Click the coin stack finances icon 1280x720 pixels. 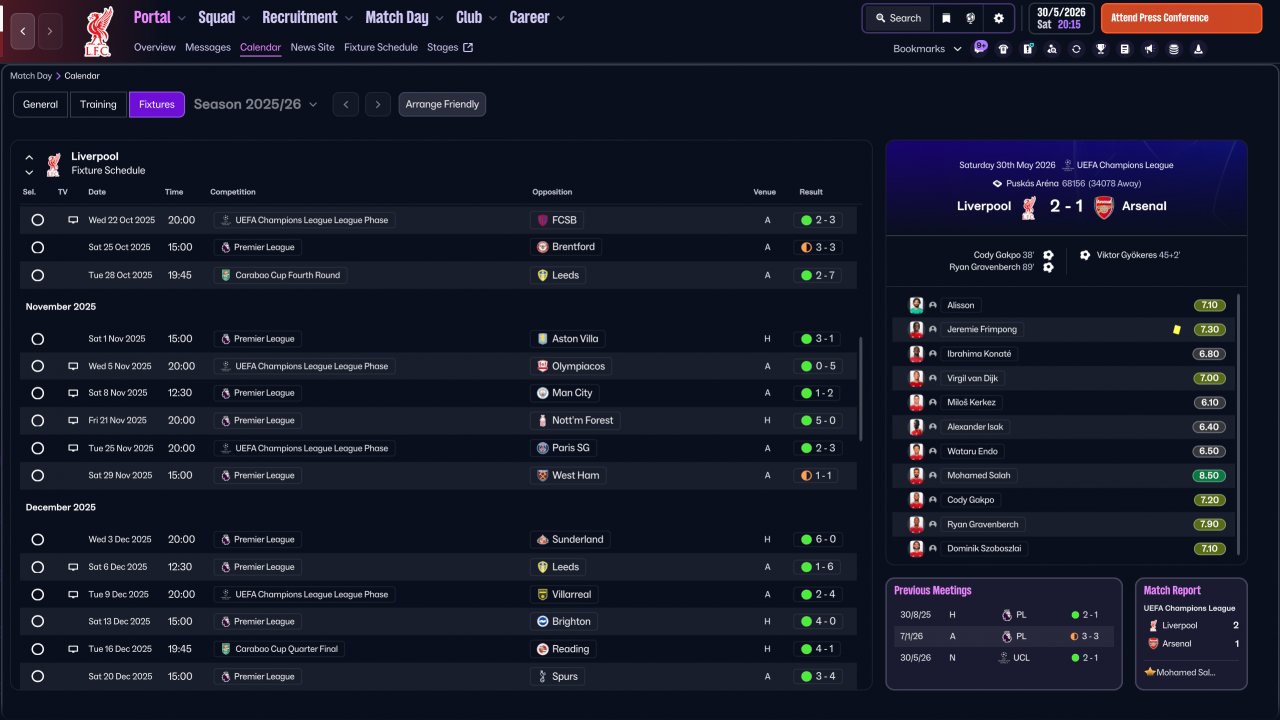(1173, 49)
